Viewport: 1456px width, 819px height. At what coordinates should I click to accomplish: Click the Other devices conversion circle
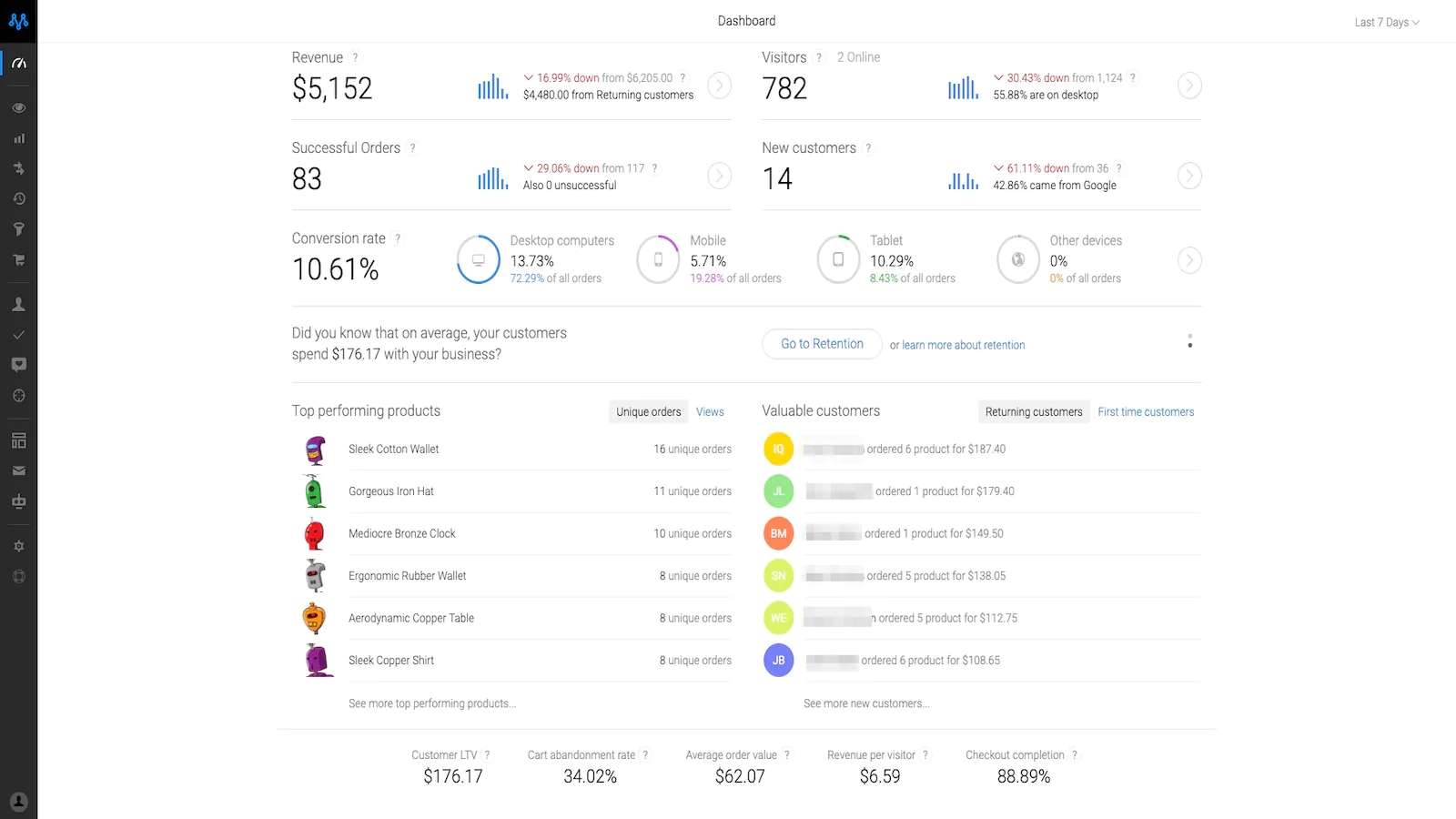point(1018,259)
